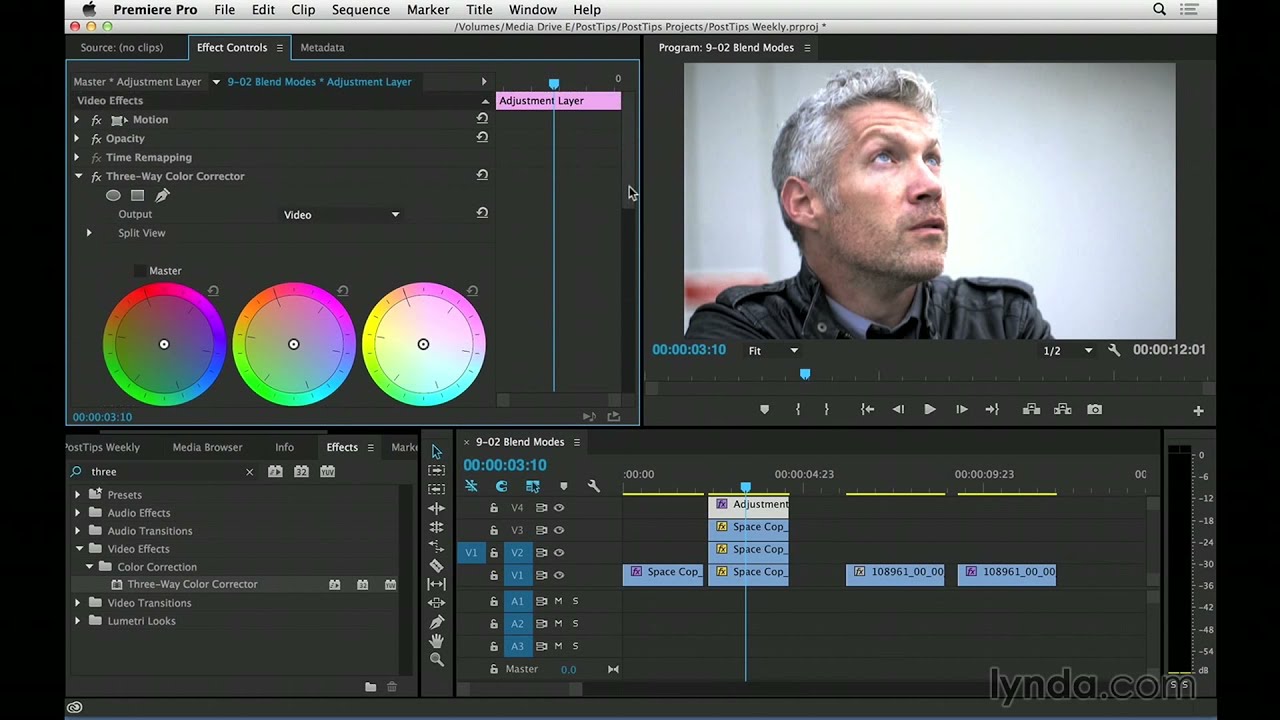
Task: Go to In point
Action: [867, 409]
